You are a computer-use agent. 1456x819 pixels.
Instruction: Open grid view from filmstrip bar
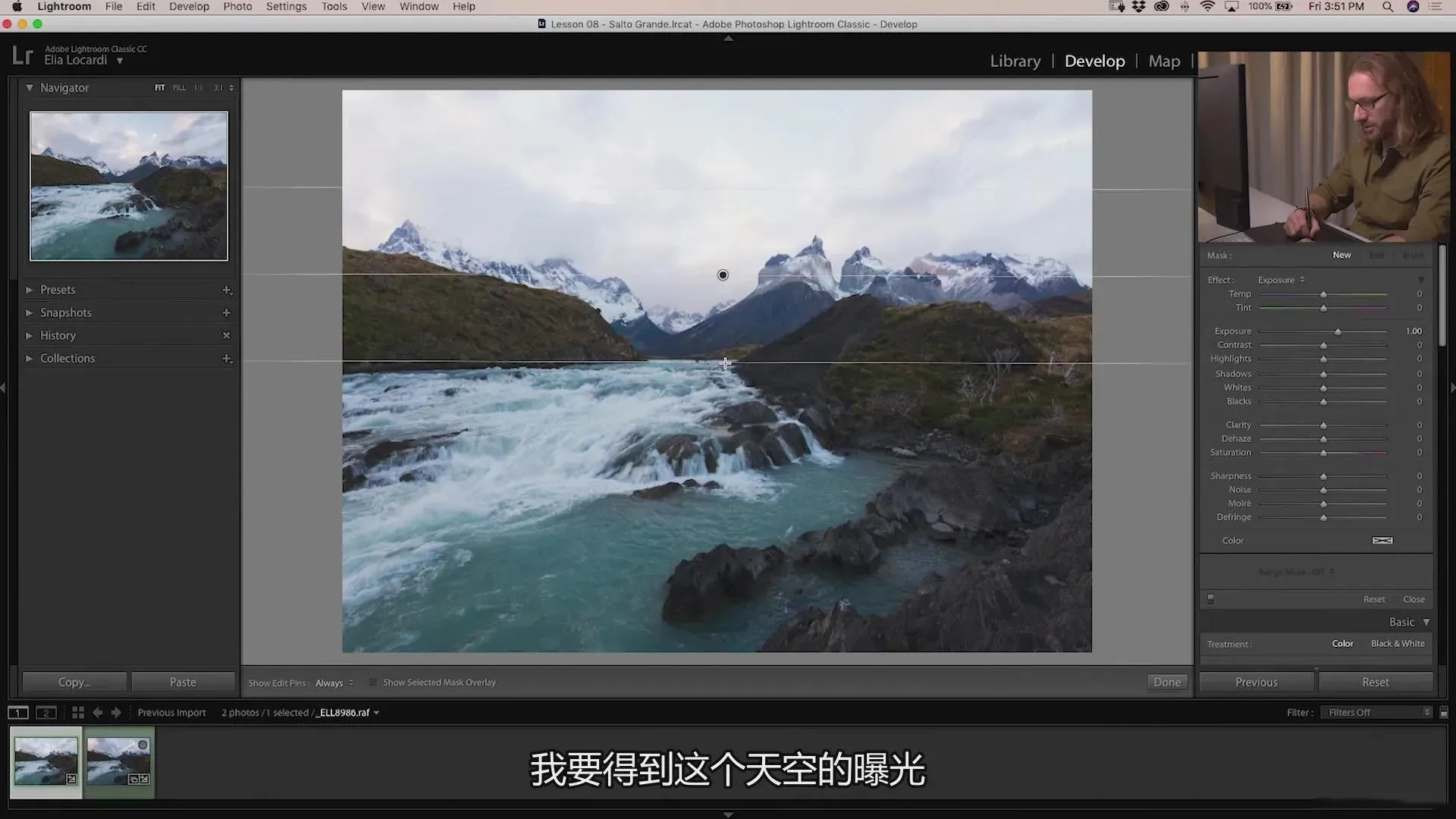point(77,713)
